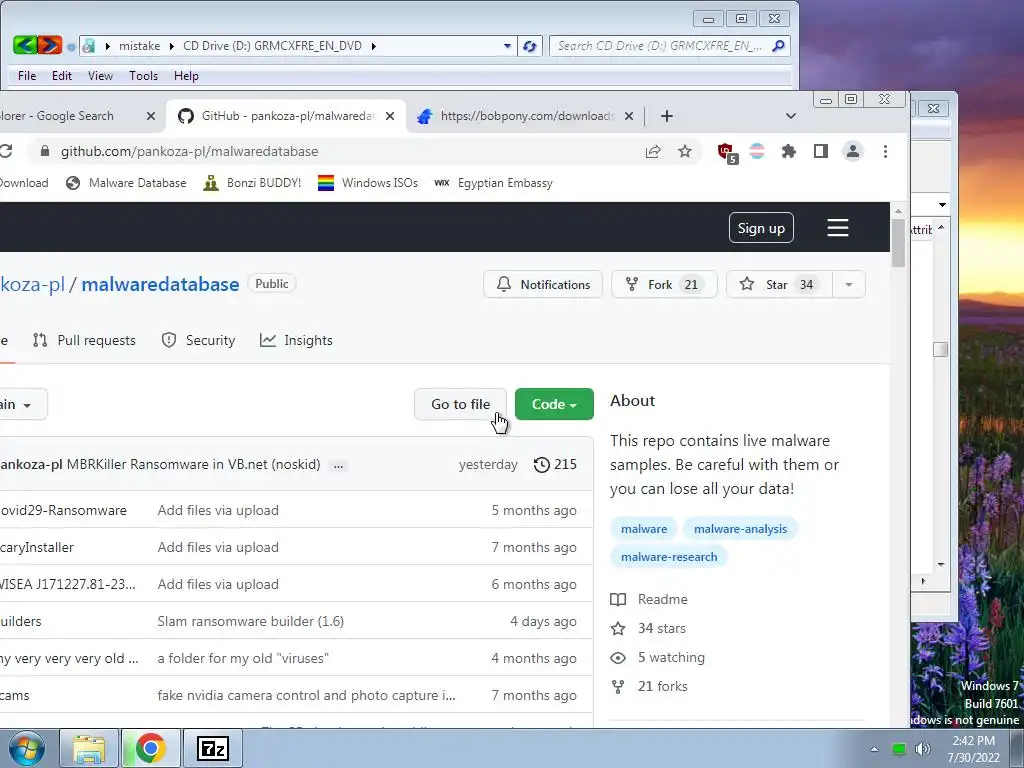The width and height of the screenshot is (1024, 768).
Task: Open the Windows Start orb
Action: [x=27, y=748]
